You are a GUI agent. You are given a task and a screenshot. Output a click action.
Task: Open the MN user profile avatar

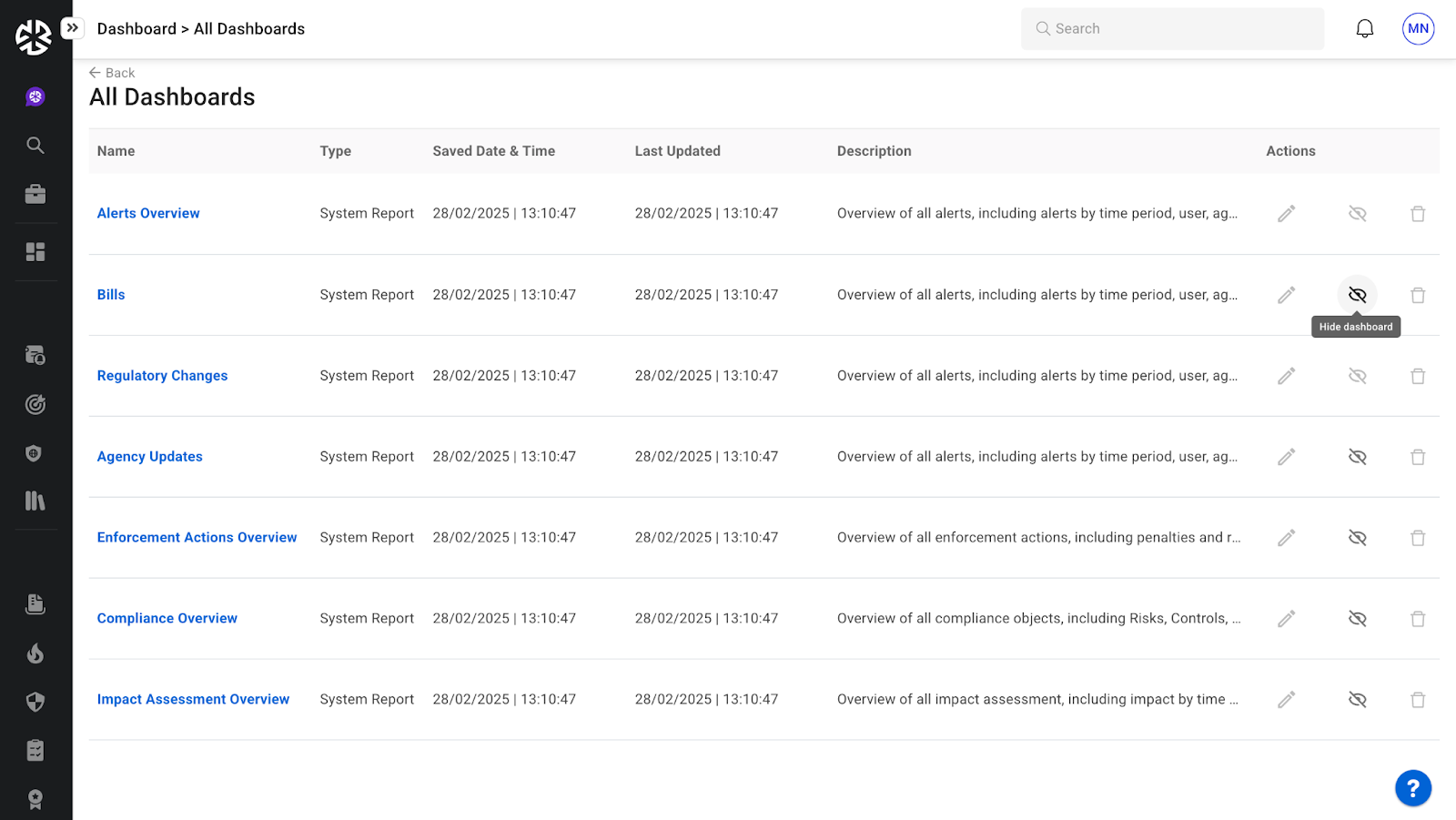pos(1418,29)
